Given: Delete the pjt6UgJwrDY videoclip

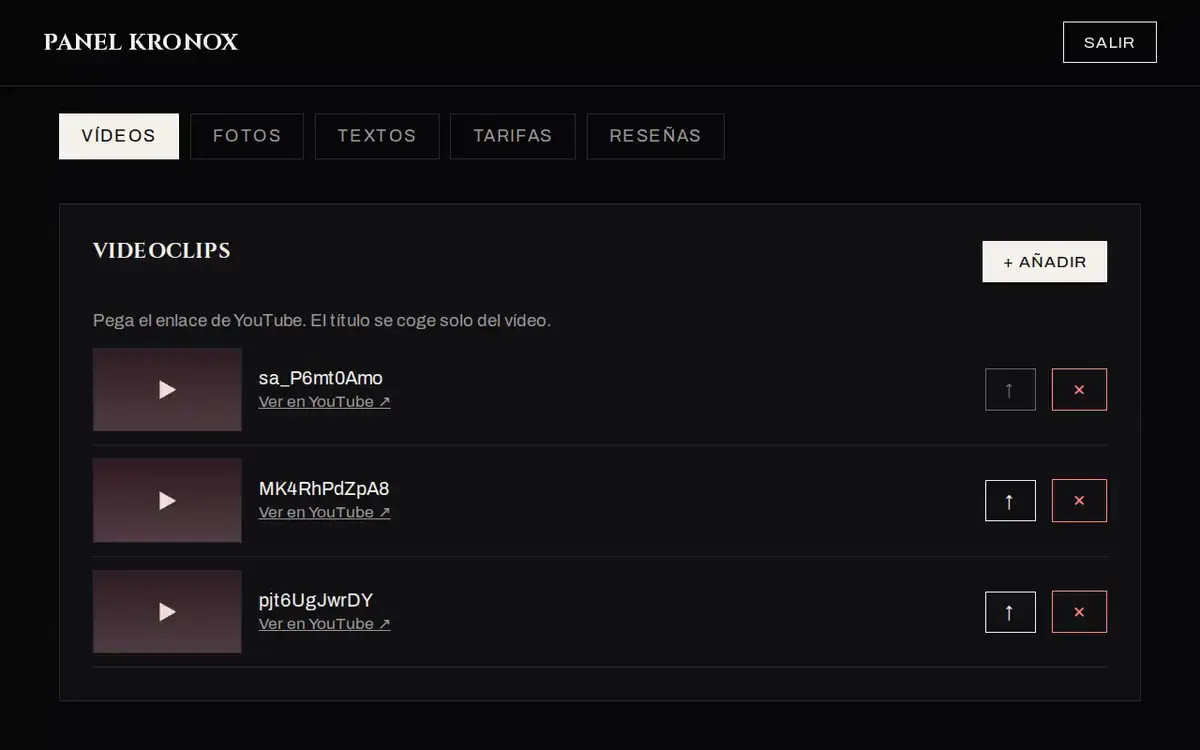Looking at the screenshot, I should (1079, 612).
